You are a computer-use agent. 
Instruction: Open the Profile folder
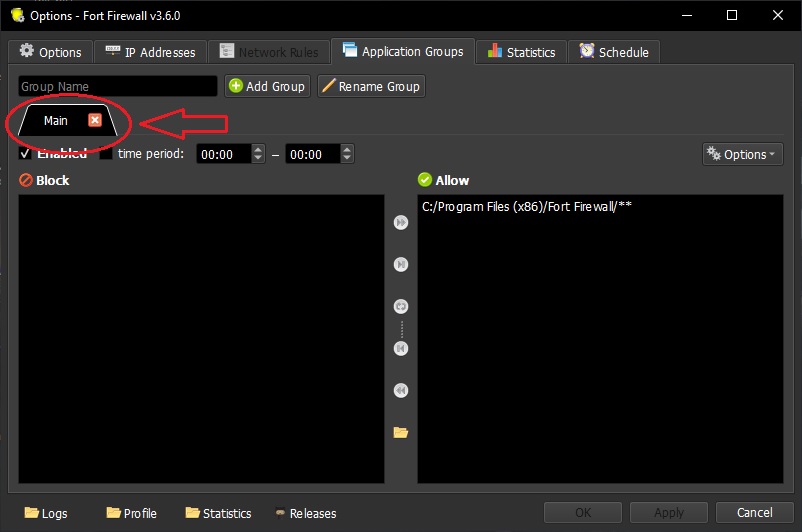[x=131, y=513]
